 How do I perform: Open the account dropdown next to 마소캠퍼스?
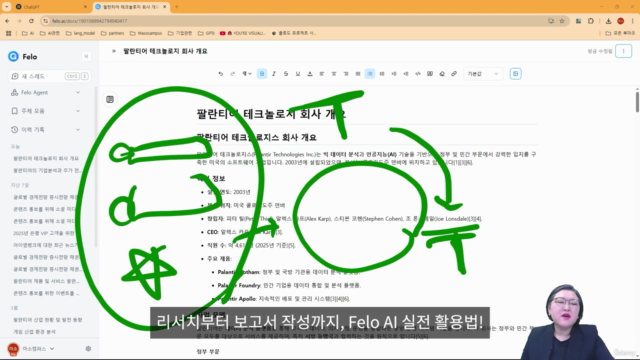tap(52, 349)
